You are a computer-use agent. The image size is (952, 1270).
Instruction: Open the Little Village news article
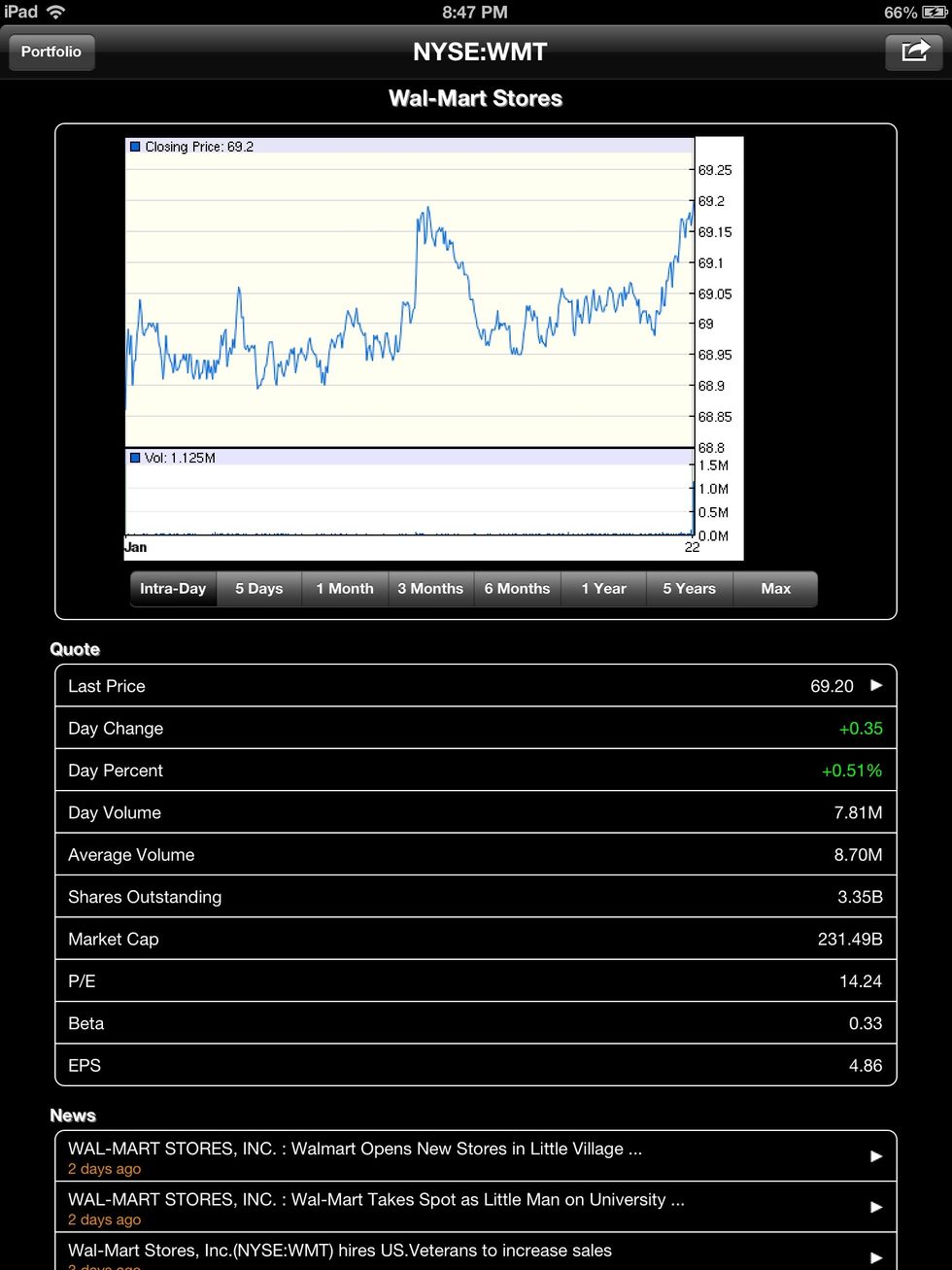476,1156
